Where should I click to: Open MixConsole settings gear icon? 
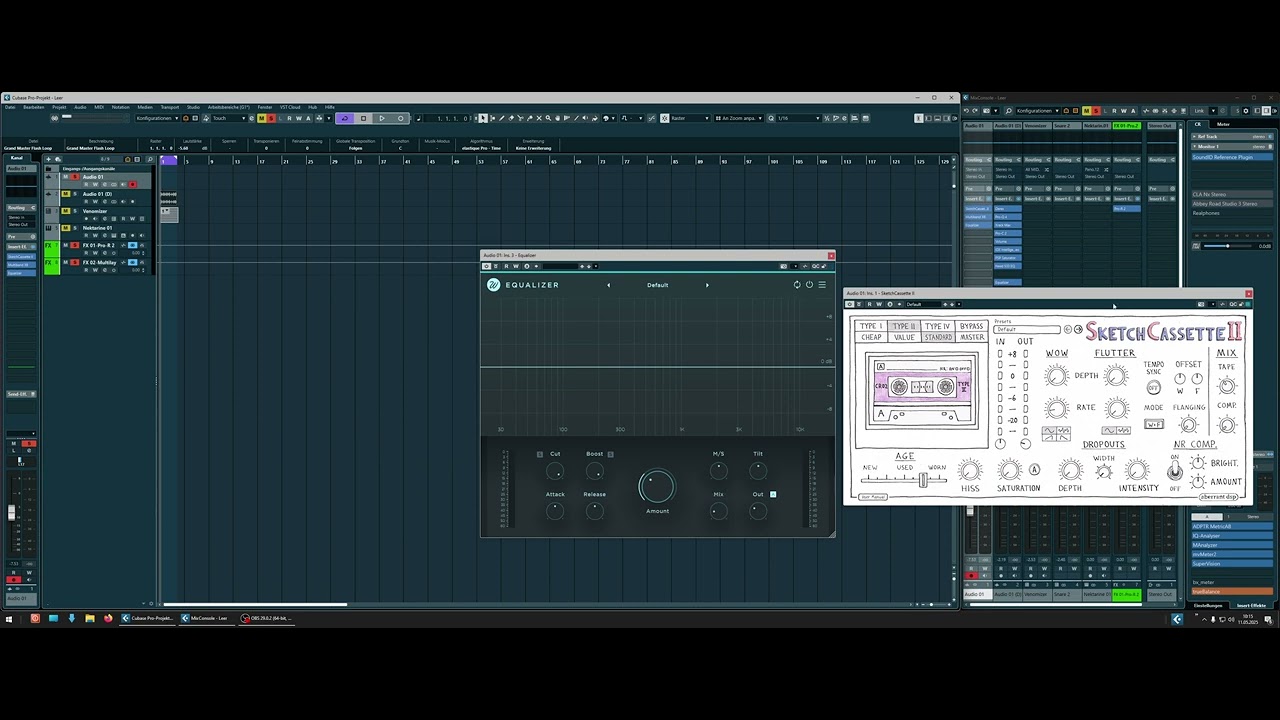1246,111
